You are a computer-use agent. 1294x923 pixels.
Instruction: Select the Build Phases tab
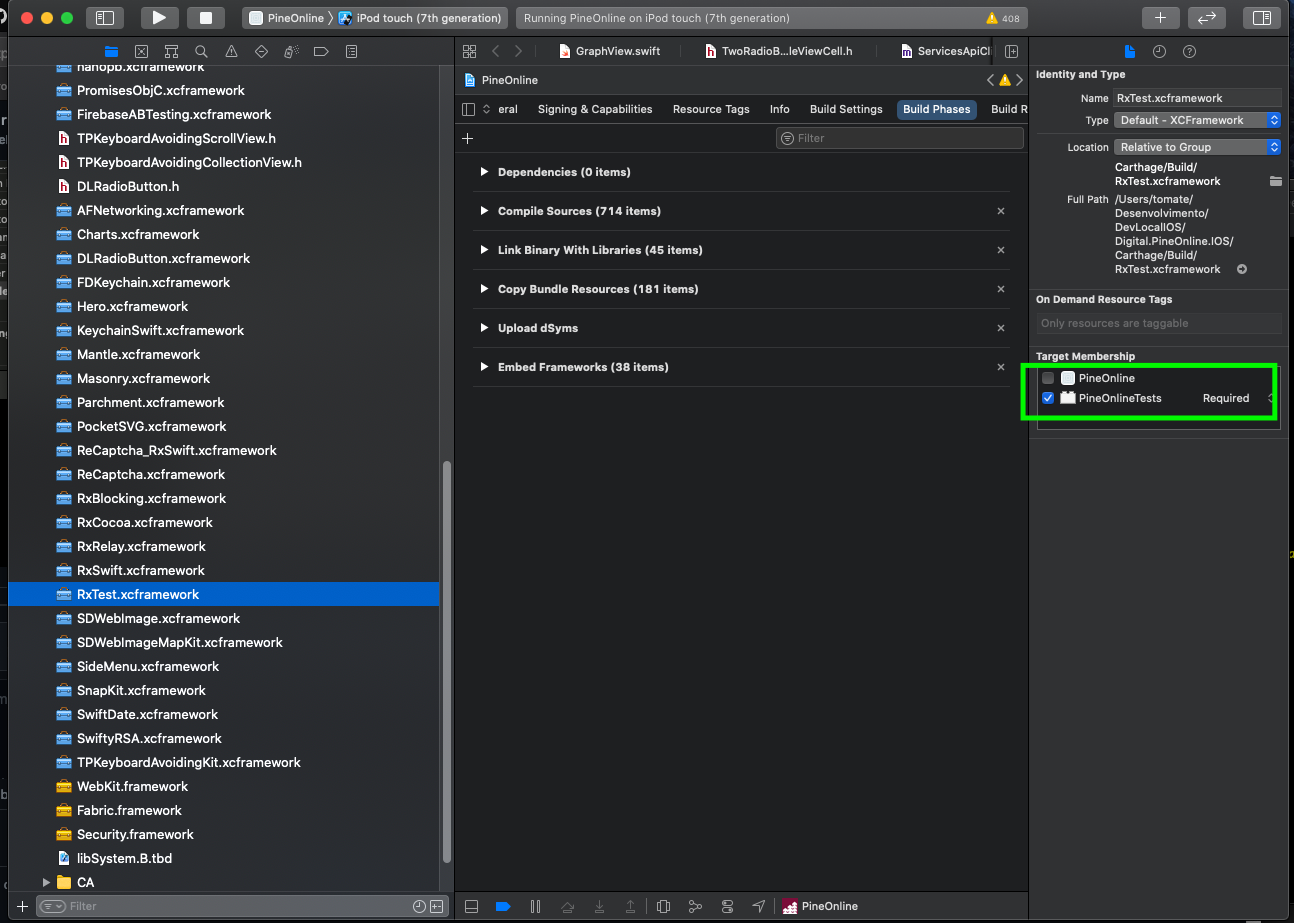pos(936,109)
